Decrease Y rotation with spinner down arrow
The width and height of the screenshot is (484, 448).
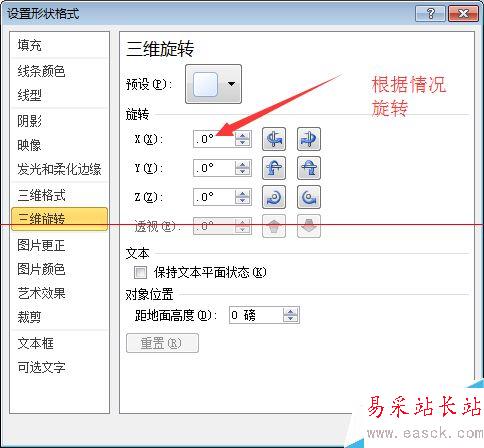click(243, 172)
